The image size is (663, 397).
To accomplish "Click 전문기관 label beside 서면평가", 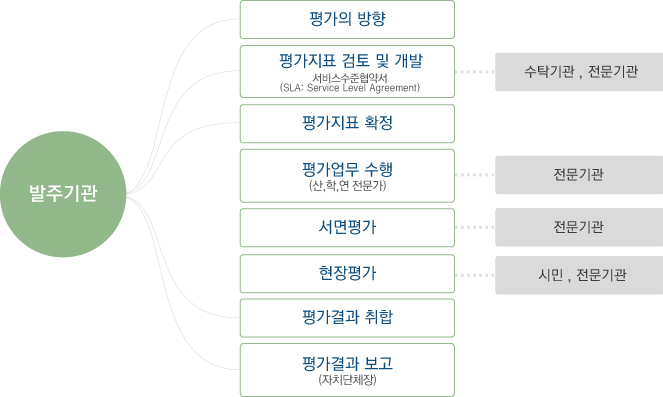I will [x=579, y=227].
